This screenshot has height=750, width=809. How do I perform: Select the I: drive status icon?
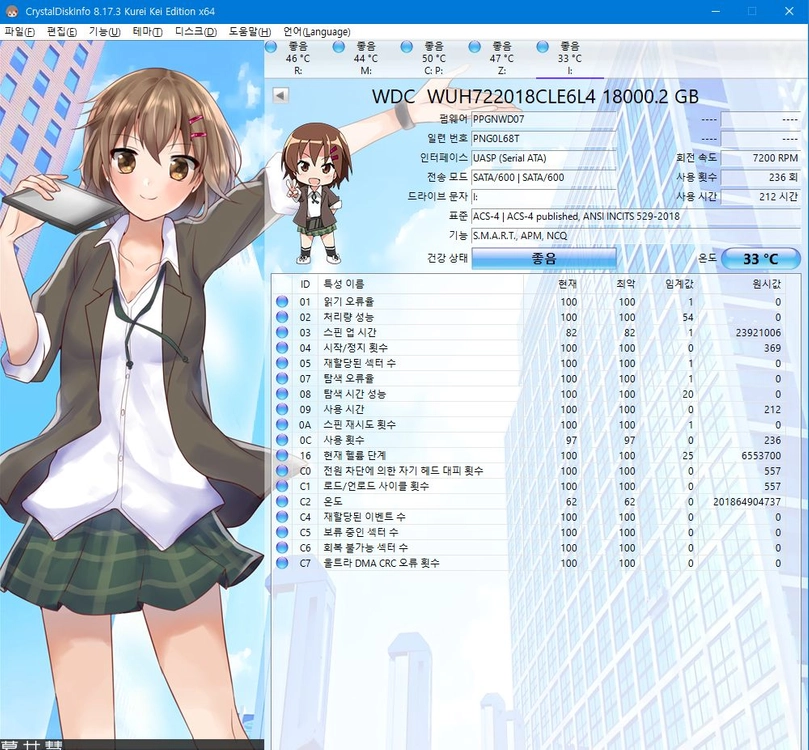pos(542,47)
